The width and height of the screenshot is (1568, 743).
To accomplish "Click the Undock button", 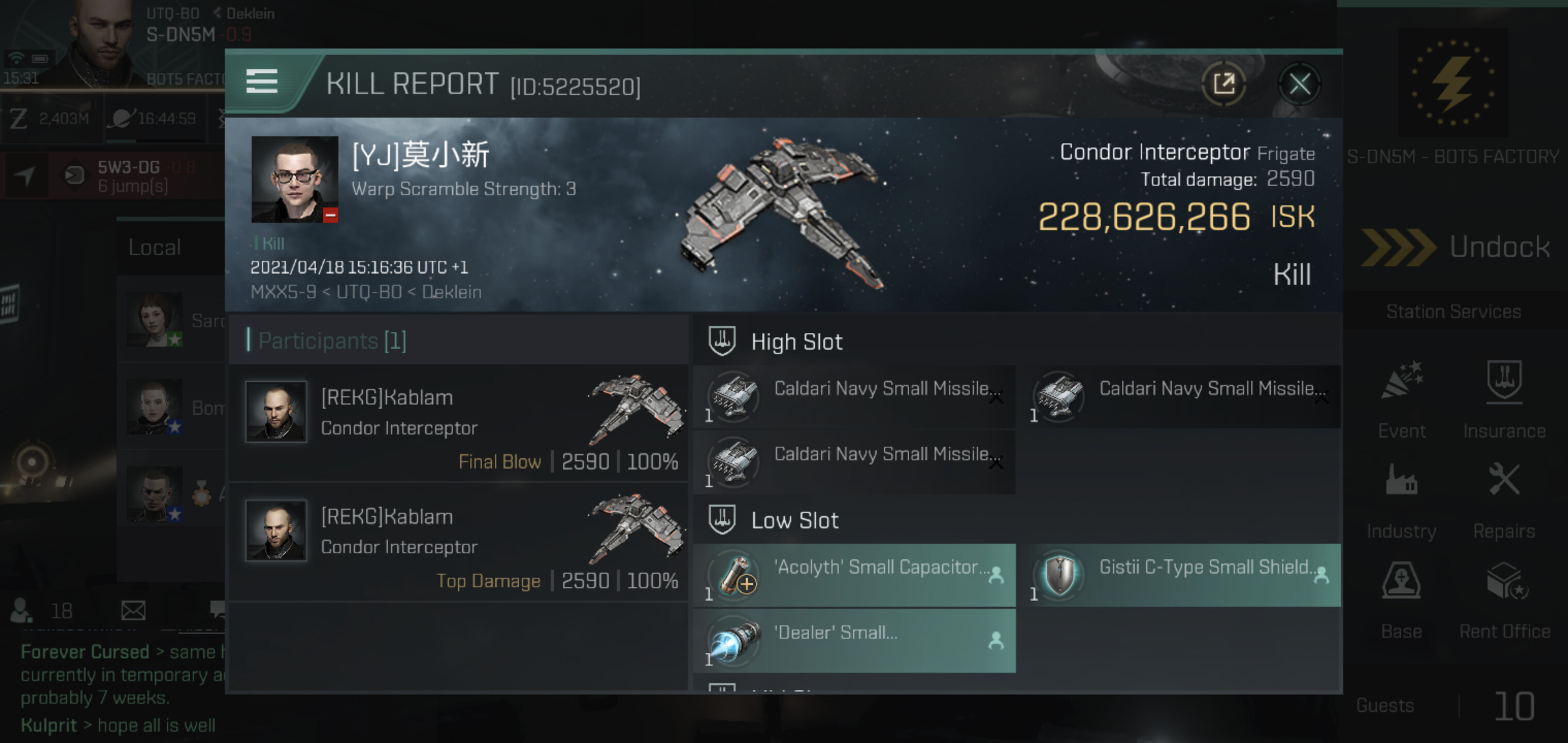I will 1455,247.
